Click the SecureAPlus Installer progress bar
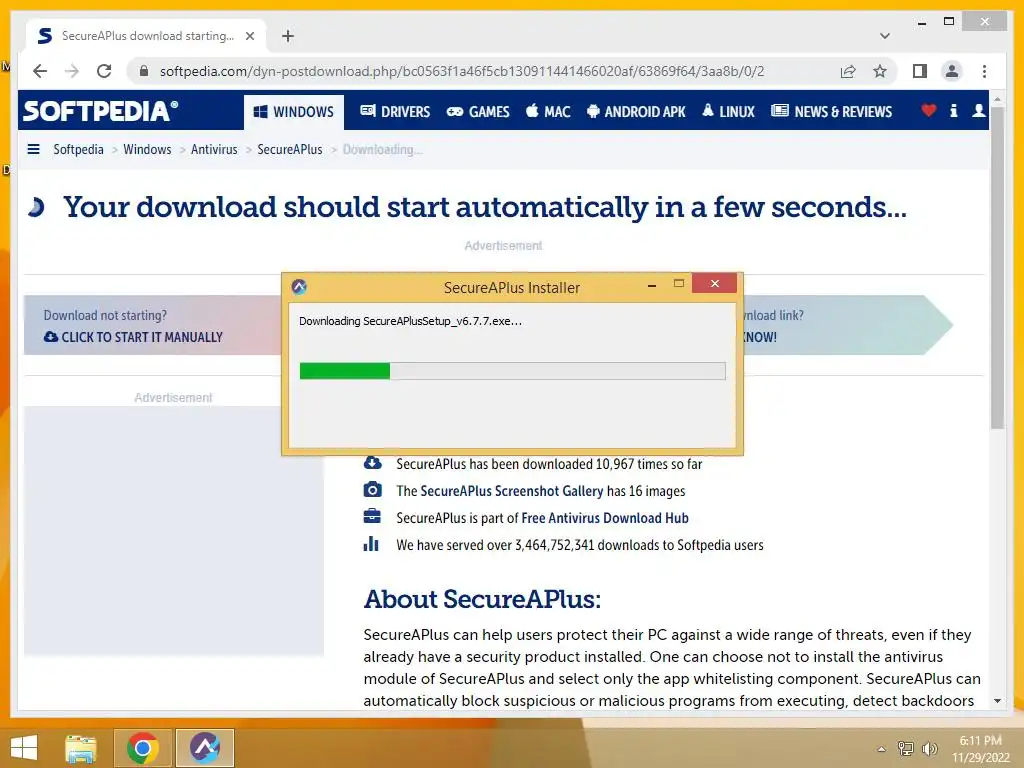 tap(513, 371)
